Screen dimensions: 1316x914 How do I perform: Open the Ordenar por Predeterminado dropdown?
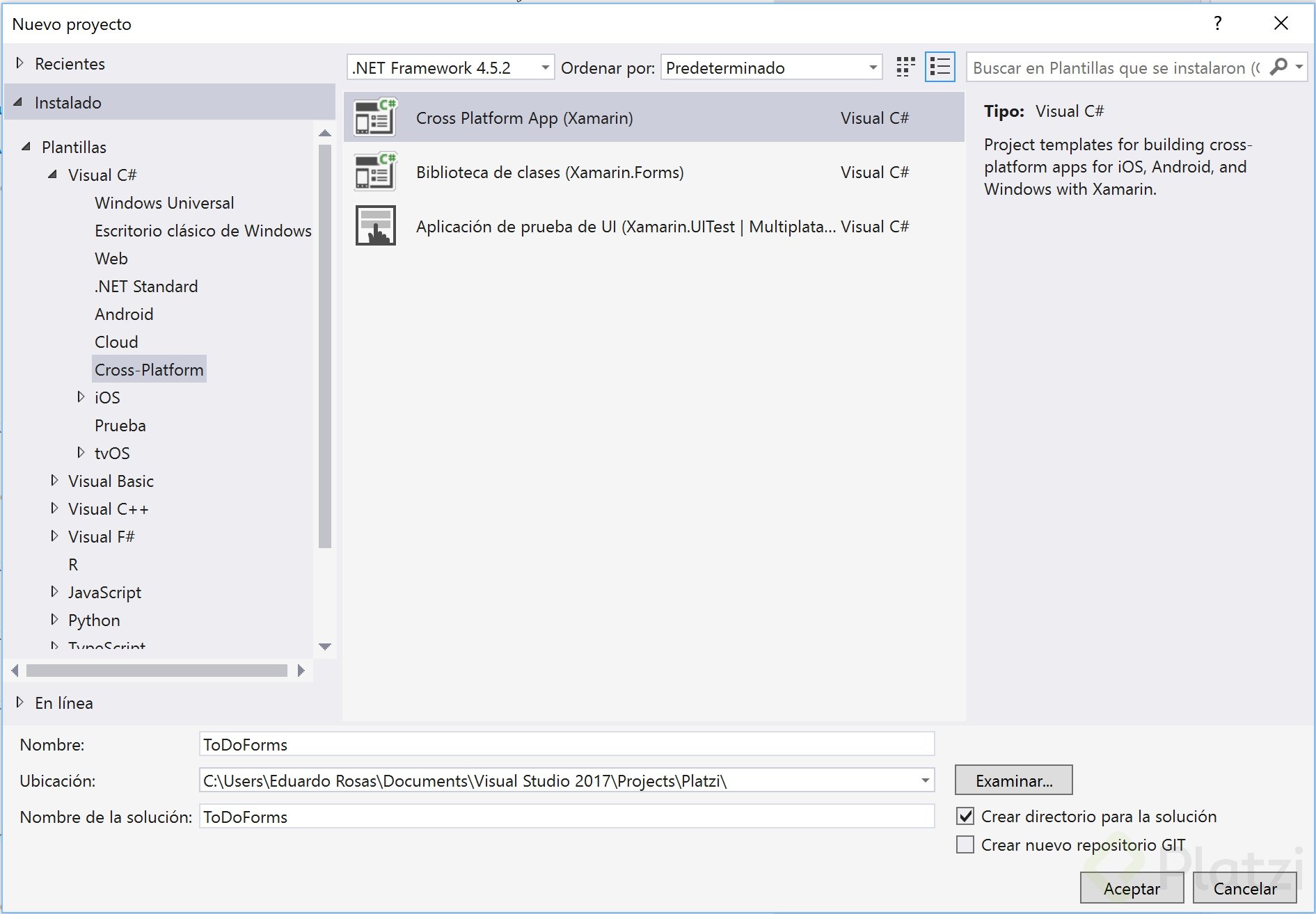[872, 67]
